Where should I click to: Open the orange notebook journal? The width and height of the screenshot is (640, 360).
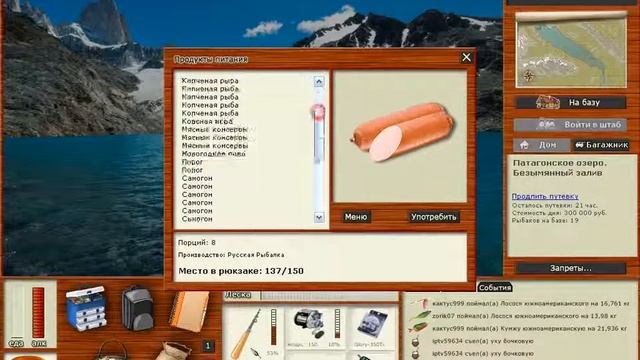pos(189,311)
